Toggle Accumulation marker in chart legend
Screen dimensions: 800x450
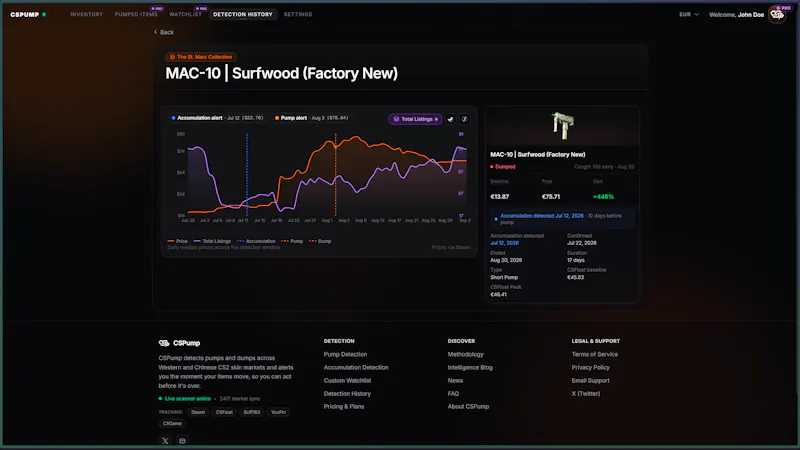[x=256, y=241]
